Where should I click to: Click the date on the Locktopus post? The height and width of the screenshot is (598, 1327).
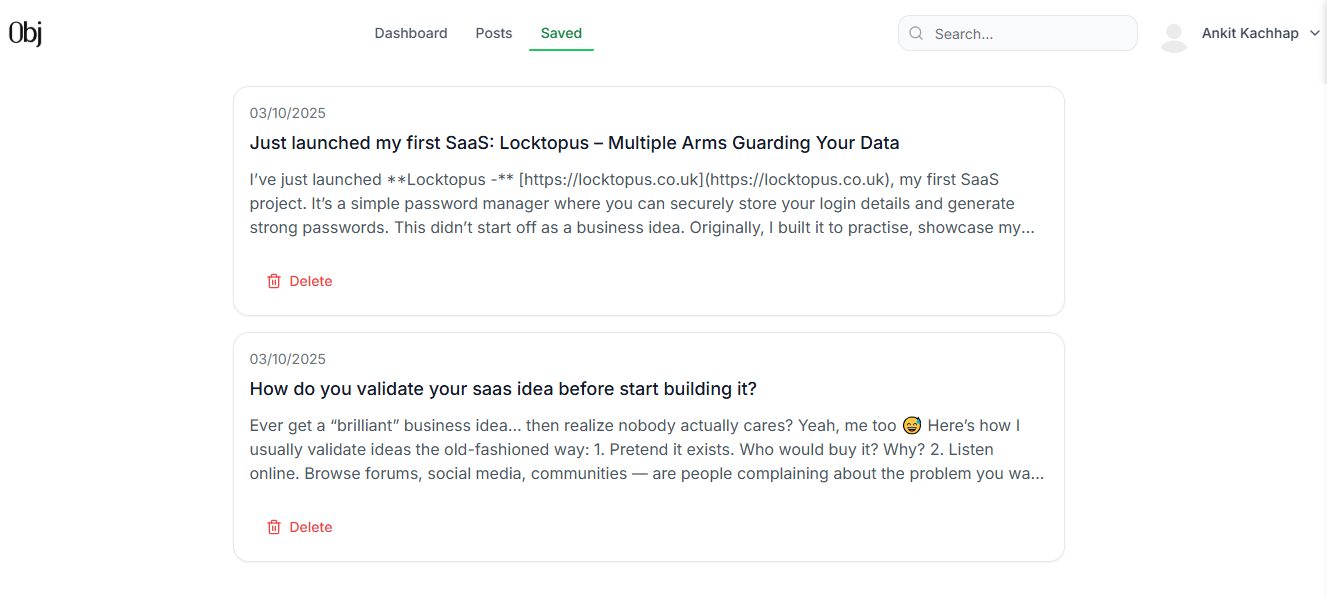[288, 113]
